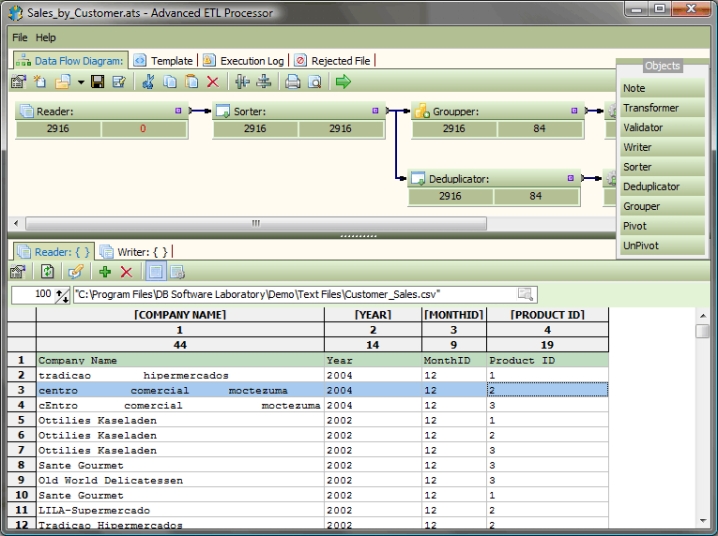Screen dimensions: 718x536
Task: Toggle the second view mode button
Action: click(x=177, y=272)
